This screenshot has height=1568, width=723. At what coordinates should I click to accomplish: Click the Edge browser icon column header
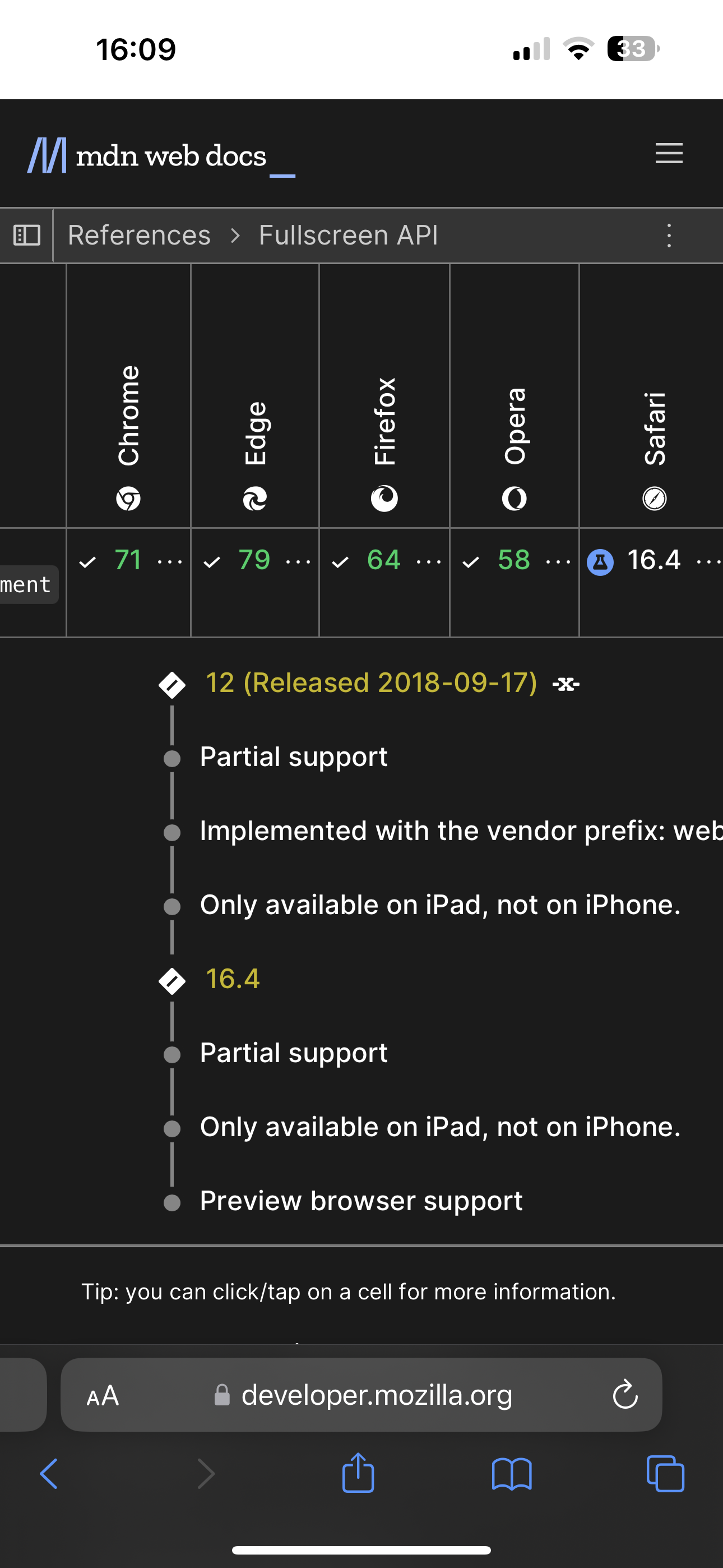coord(255,499)
